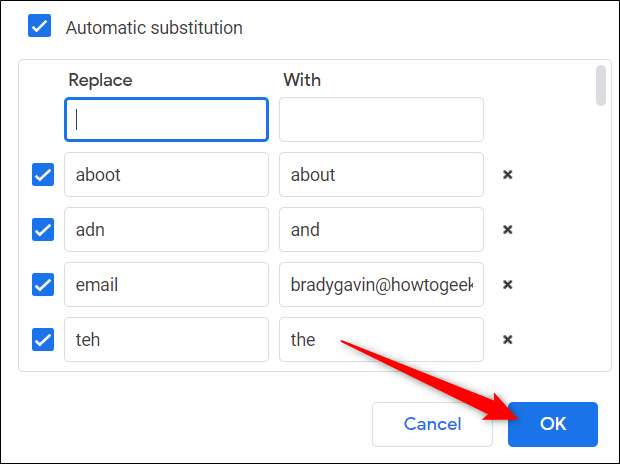
Task: Disable the 'adn' substitution checkbox
Action: [43, 230]
